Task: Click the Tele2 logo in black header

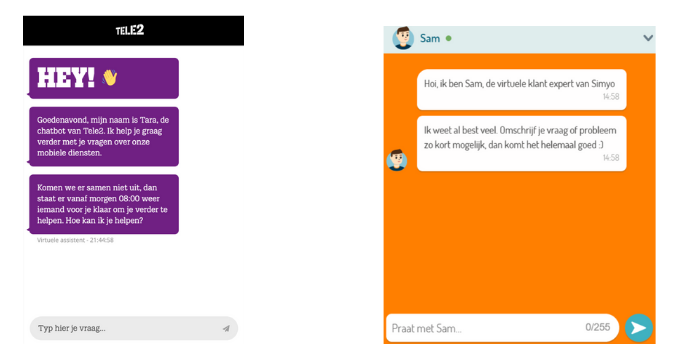Action: (130, 30)
